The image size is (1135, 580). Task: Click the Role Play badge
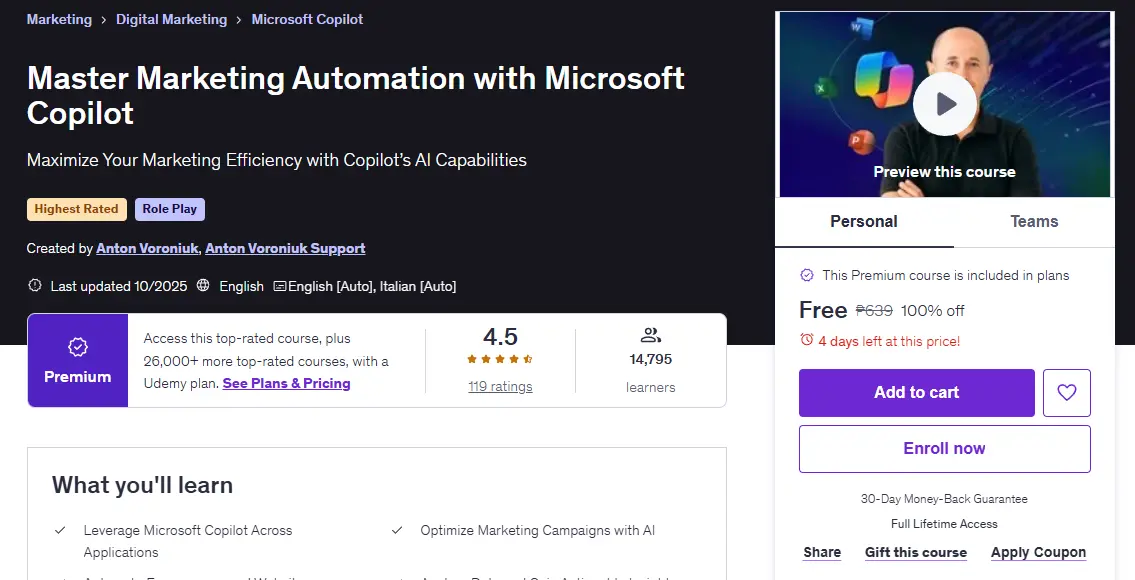pyautogui.click(x=169, y=209)
